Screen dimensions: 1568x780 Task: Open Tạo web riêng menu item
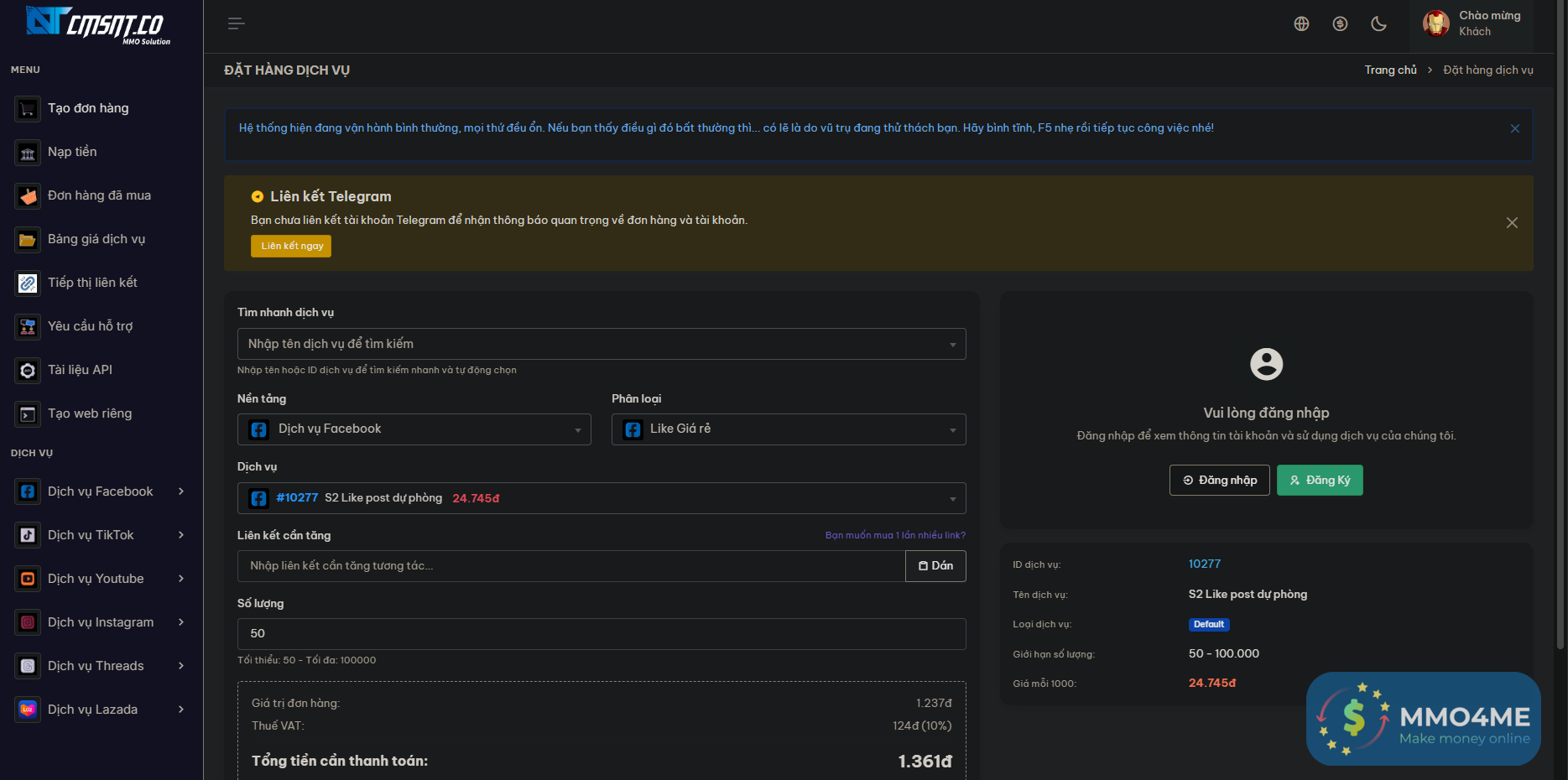point(90,413)
